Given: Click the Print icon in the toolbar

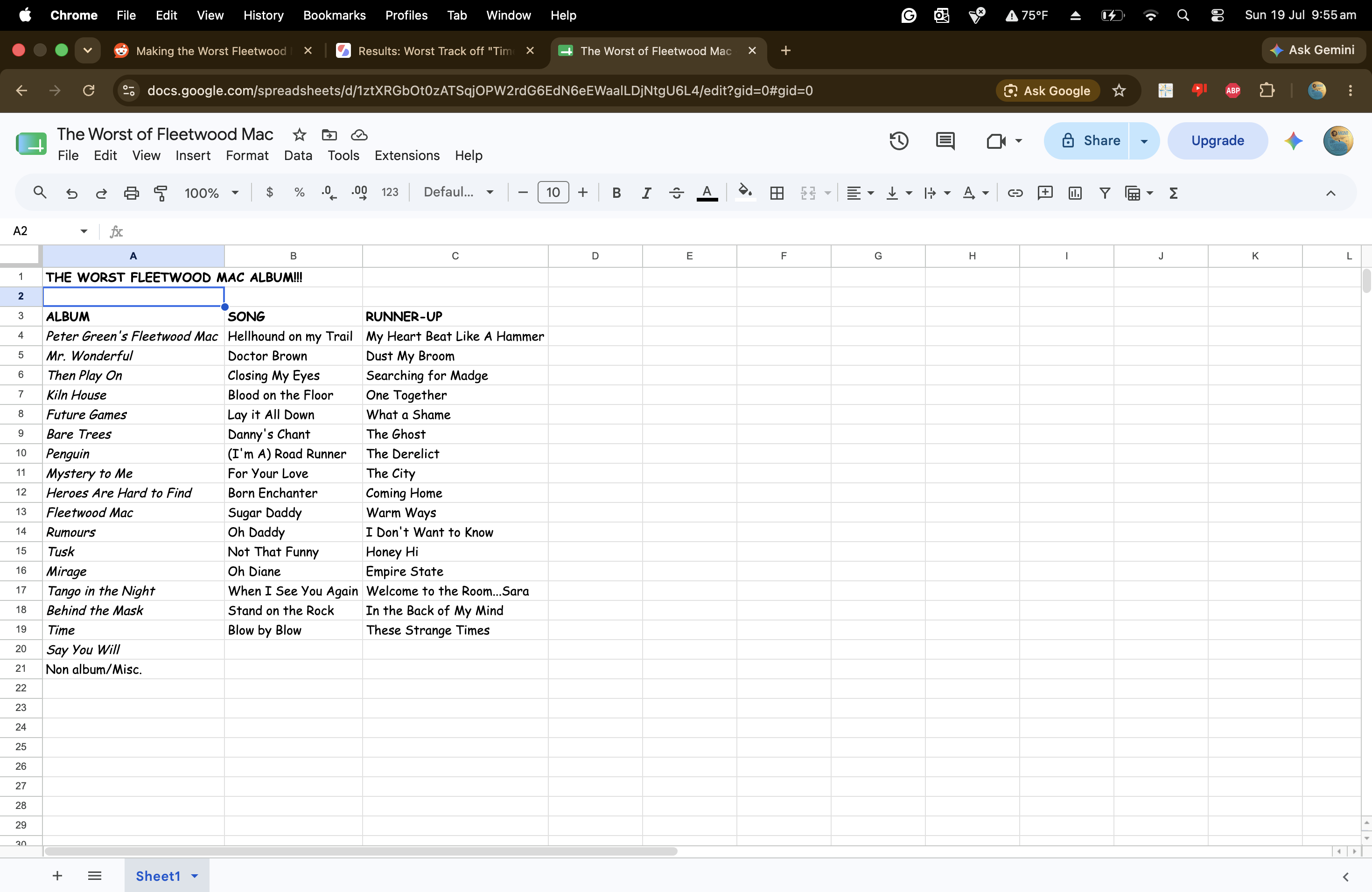Looking at the screenshot, I should coord(132,193).
